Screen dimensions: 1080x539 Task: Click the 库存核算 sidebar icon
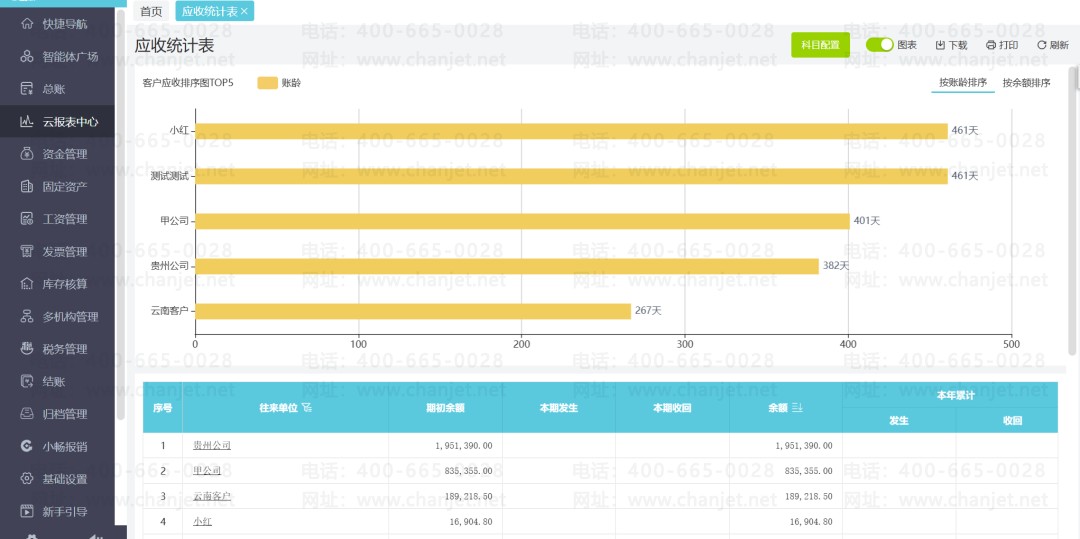pyautogui.click(x=27, y=284)
